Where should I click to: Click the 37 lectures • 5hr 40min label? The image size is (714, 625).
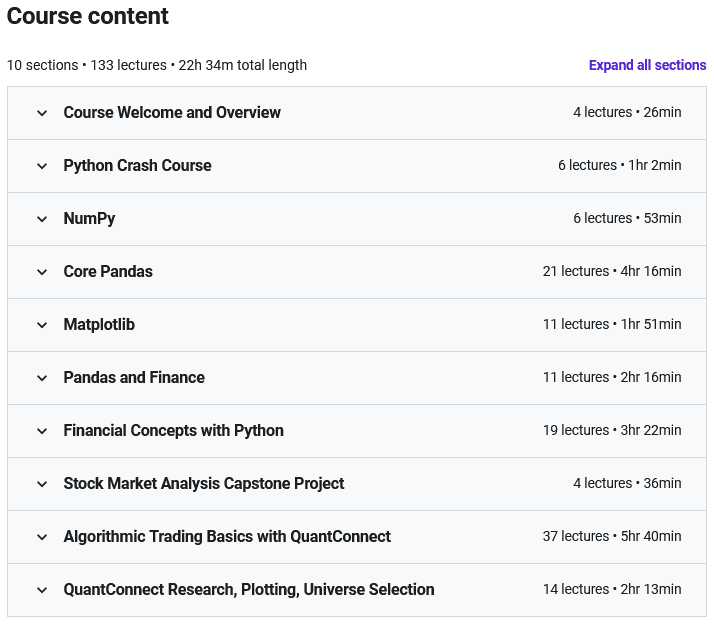pyautogui.click(x=612, y=537)
